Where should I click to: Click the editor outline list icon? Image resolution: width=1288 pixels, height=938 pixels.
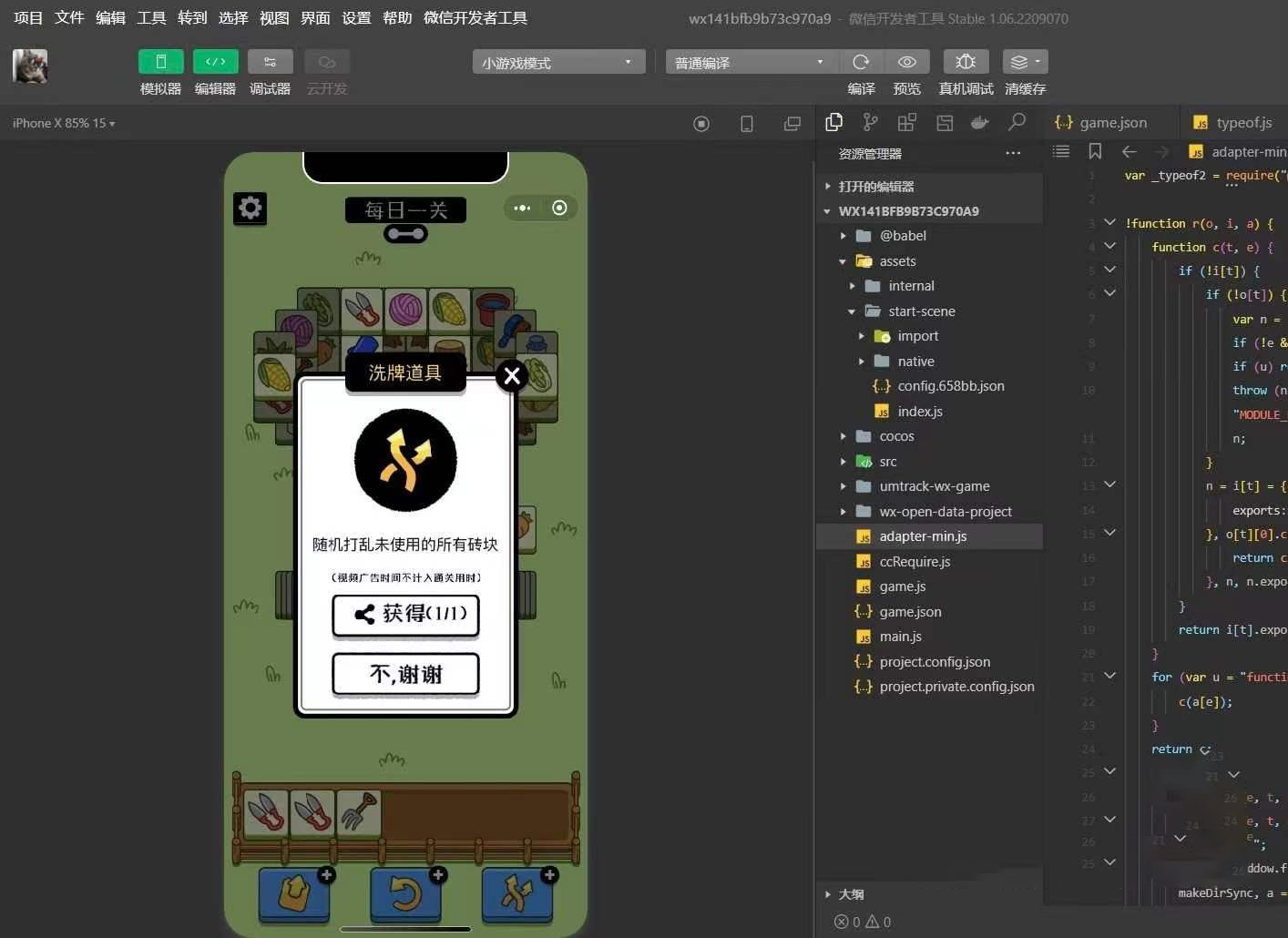(x=1061, y=151)
